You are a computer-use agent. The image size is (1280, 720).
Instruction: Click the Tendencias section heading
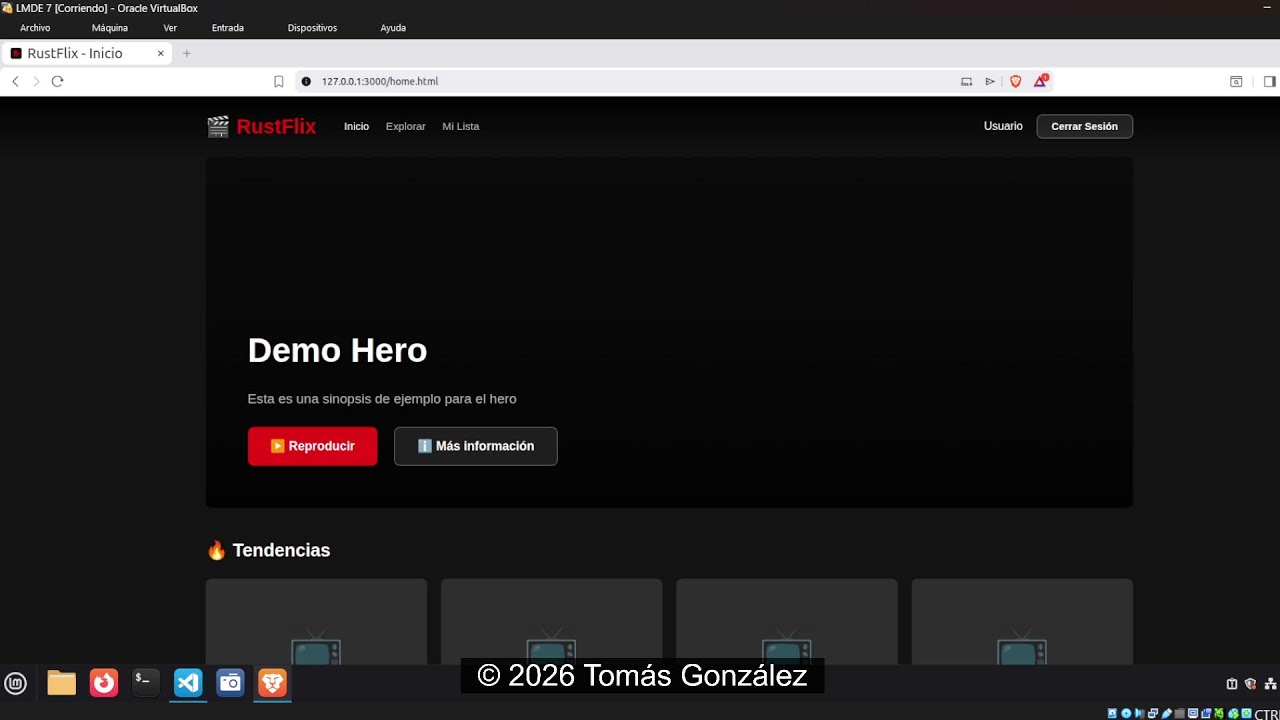pyautogui.click(x=268, y=550)
